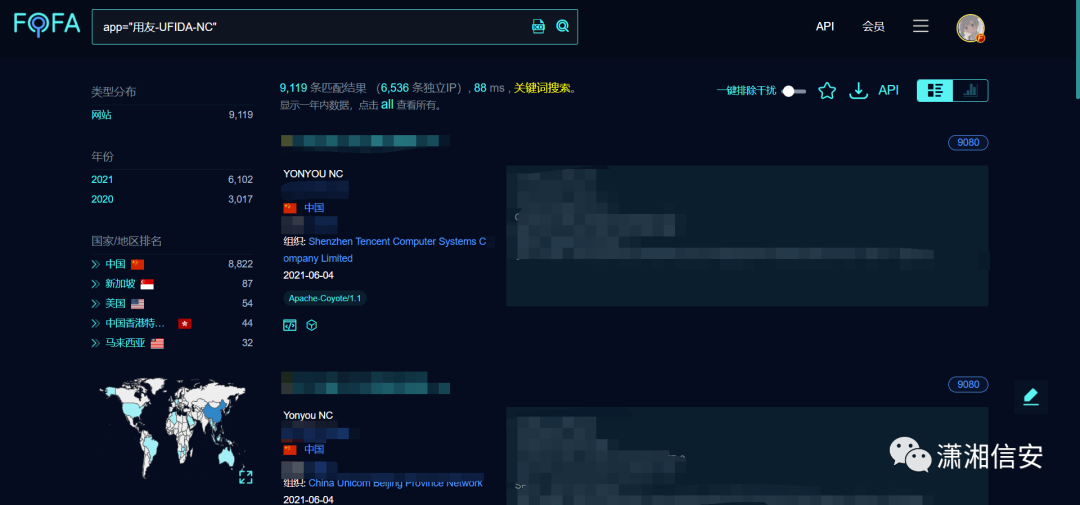Open the ICO icon search tool

pyautogui.click(x=539, y=26)
